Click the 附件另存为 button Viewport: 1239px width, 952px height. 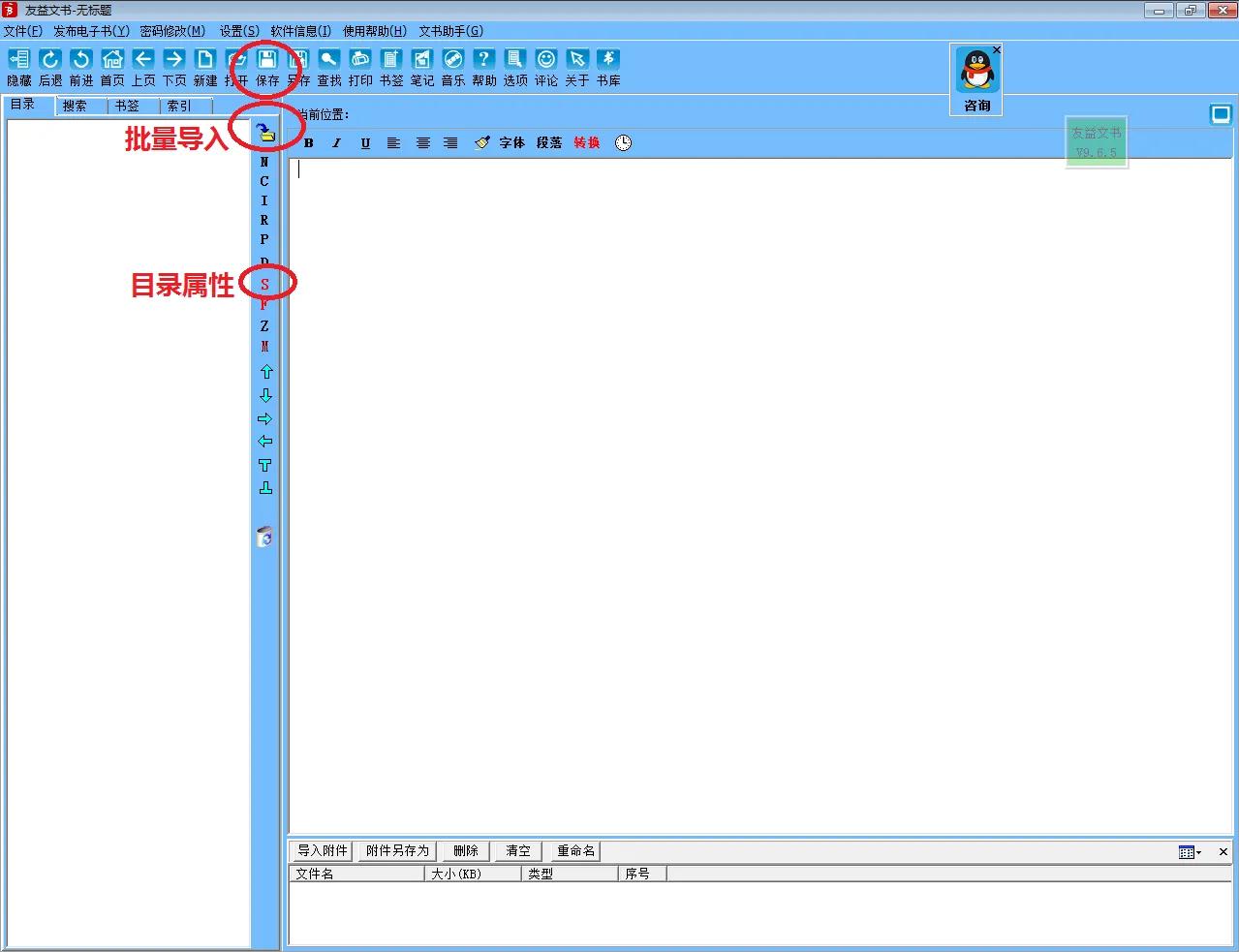tap(397, 850)
